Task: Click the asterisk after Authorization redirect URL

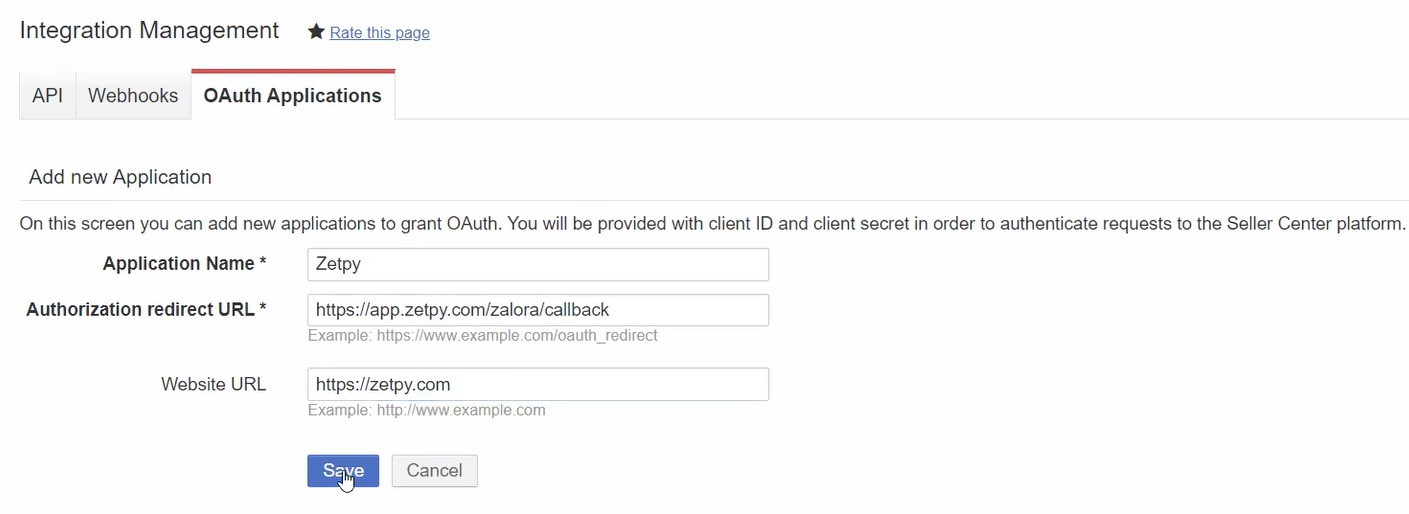Action: pyautogui.click(x=263, y=309)
